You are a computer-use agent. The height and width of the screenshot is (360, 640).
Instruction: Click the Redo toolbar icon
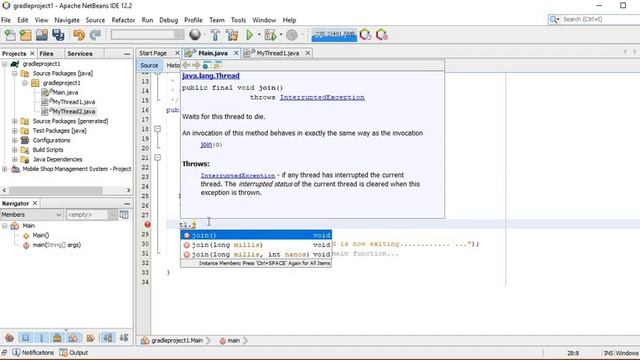point(95,35)
